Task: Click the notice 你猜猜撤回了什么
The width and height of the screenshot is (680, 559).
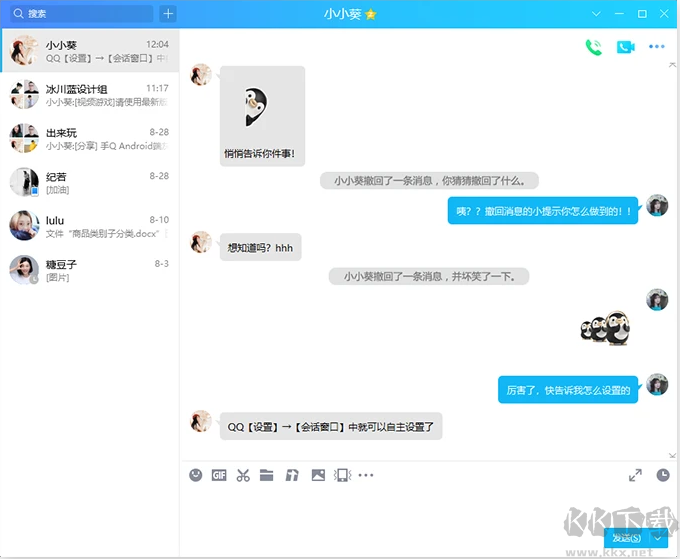Action: click(x=429, y=181)
